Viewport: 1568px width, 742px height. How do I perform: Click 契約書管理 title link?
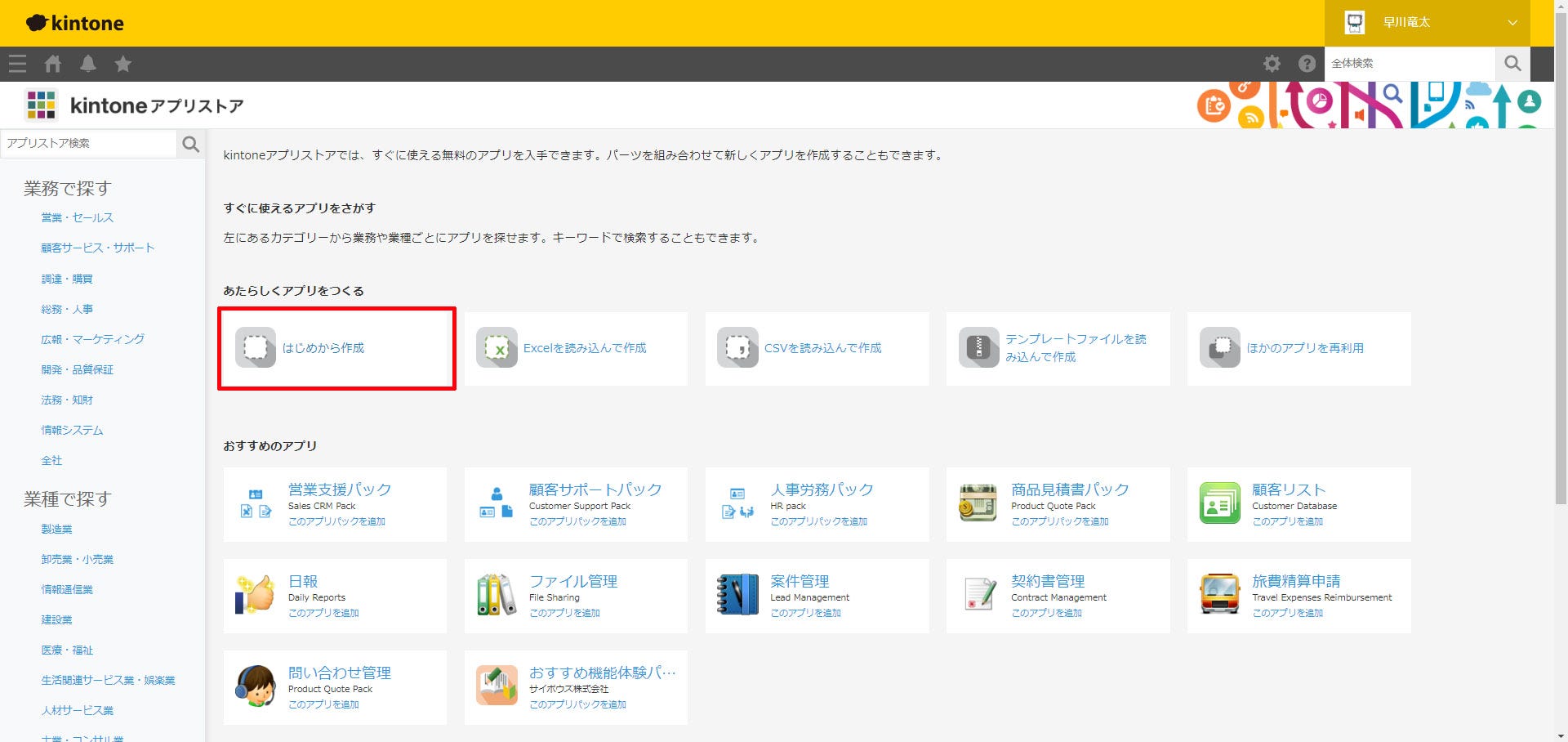pos(1048,581)
